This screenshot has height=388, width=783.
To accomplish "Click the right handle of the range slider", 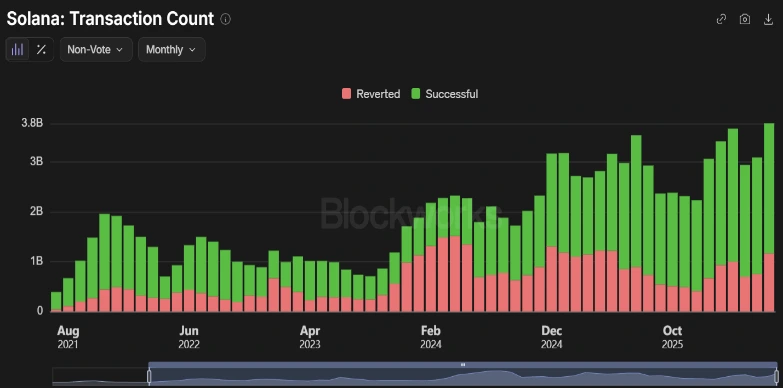I will pos(777,376).
